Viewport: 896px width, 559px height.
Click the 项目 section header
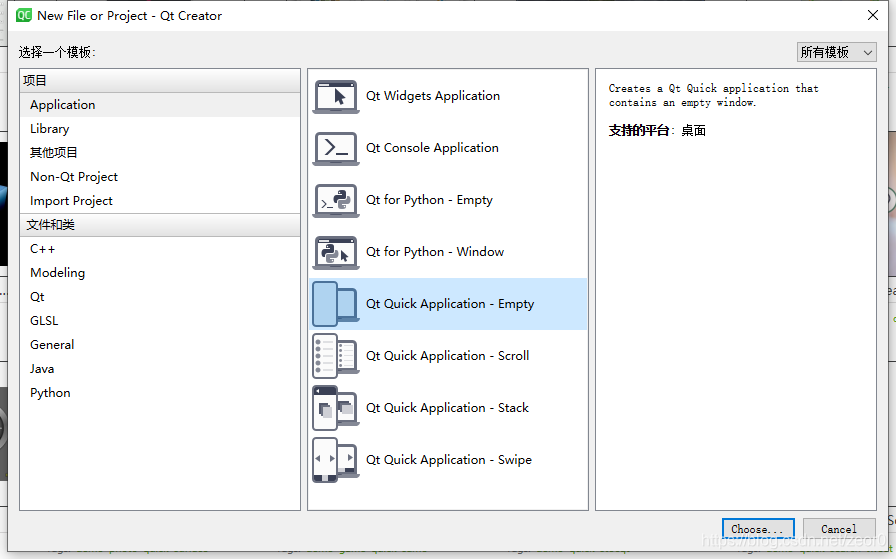[160, 81]
